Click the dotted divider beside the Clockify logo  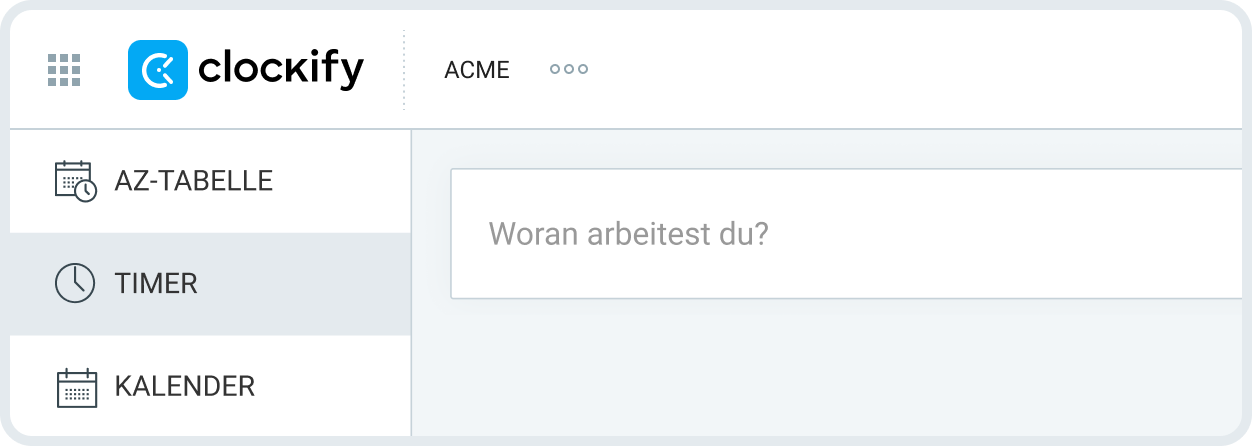pos(404,70)
